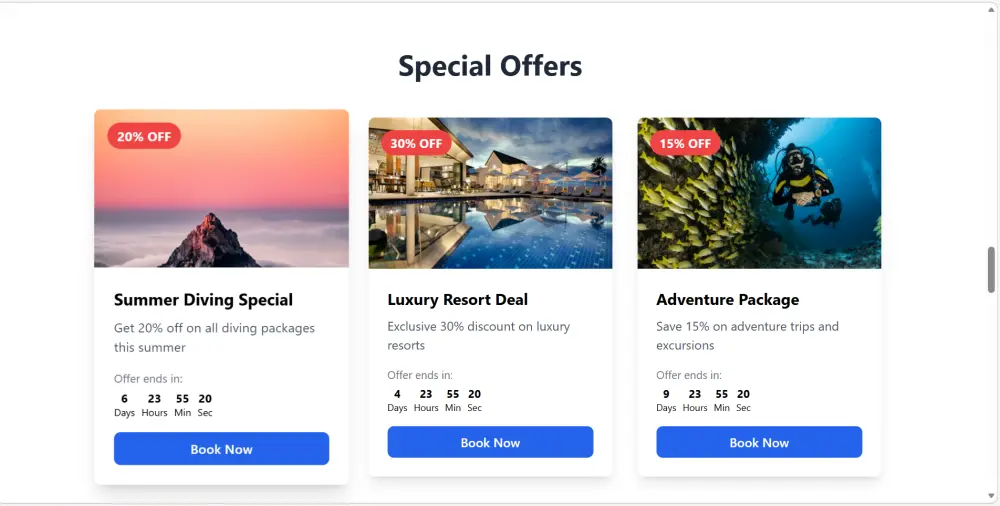Click the scroll down arrow on scrollbar

[991, 496]
